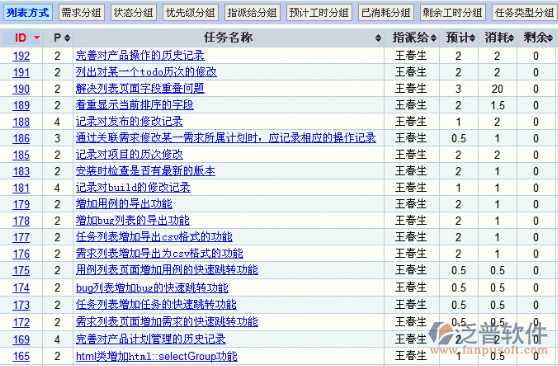Viewport: 558px width, 366px height.
Task: Open task 增加bug列表的导出功能
Action: 132,220
